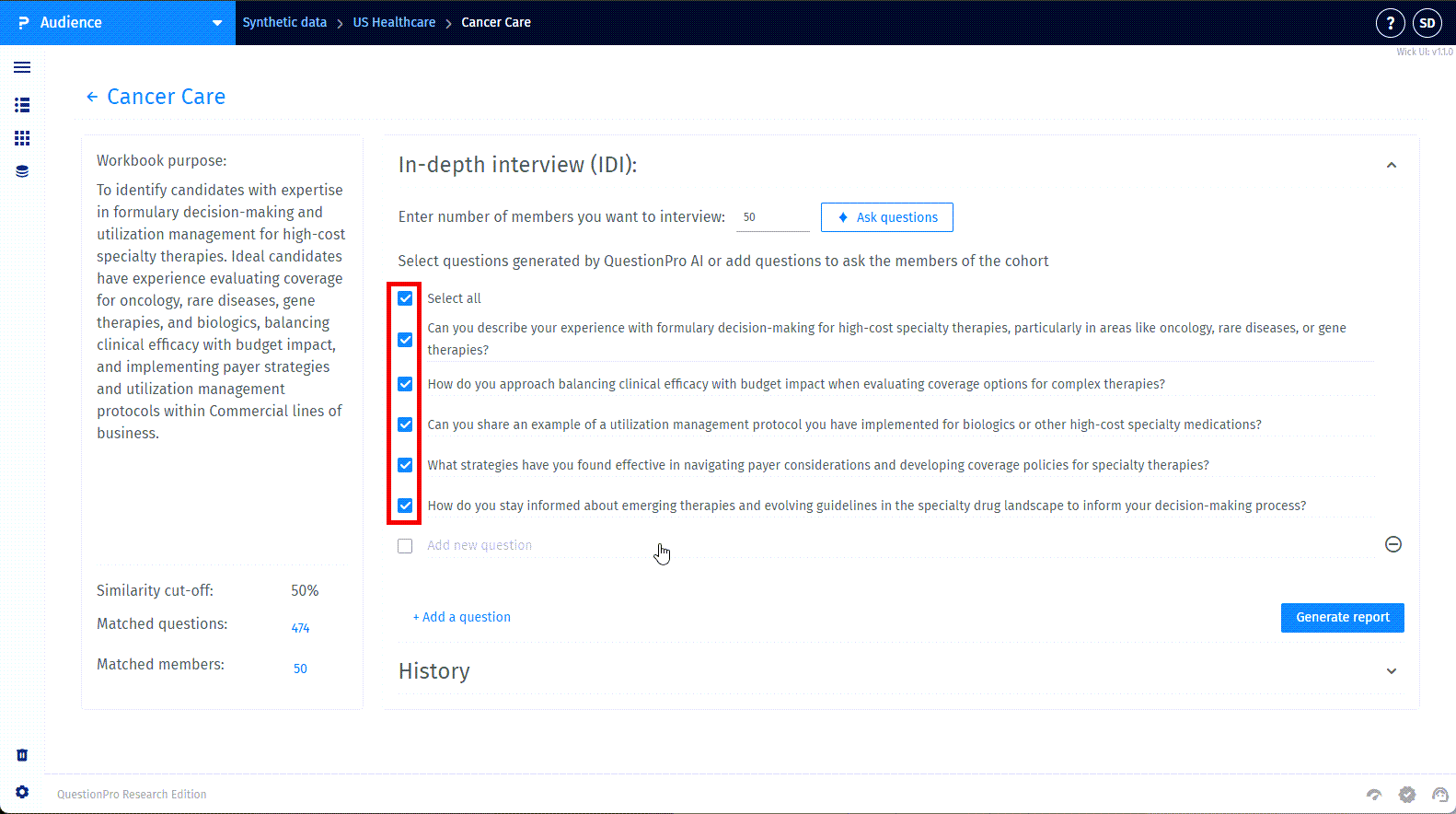Open the matched questions count 474

coord(300,628)
